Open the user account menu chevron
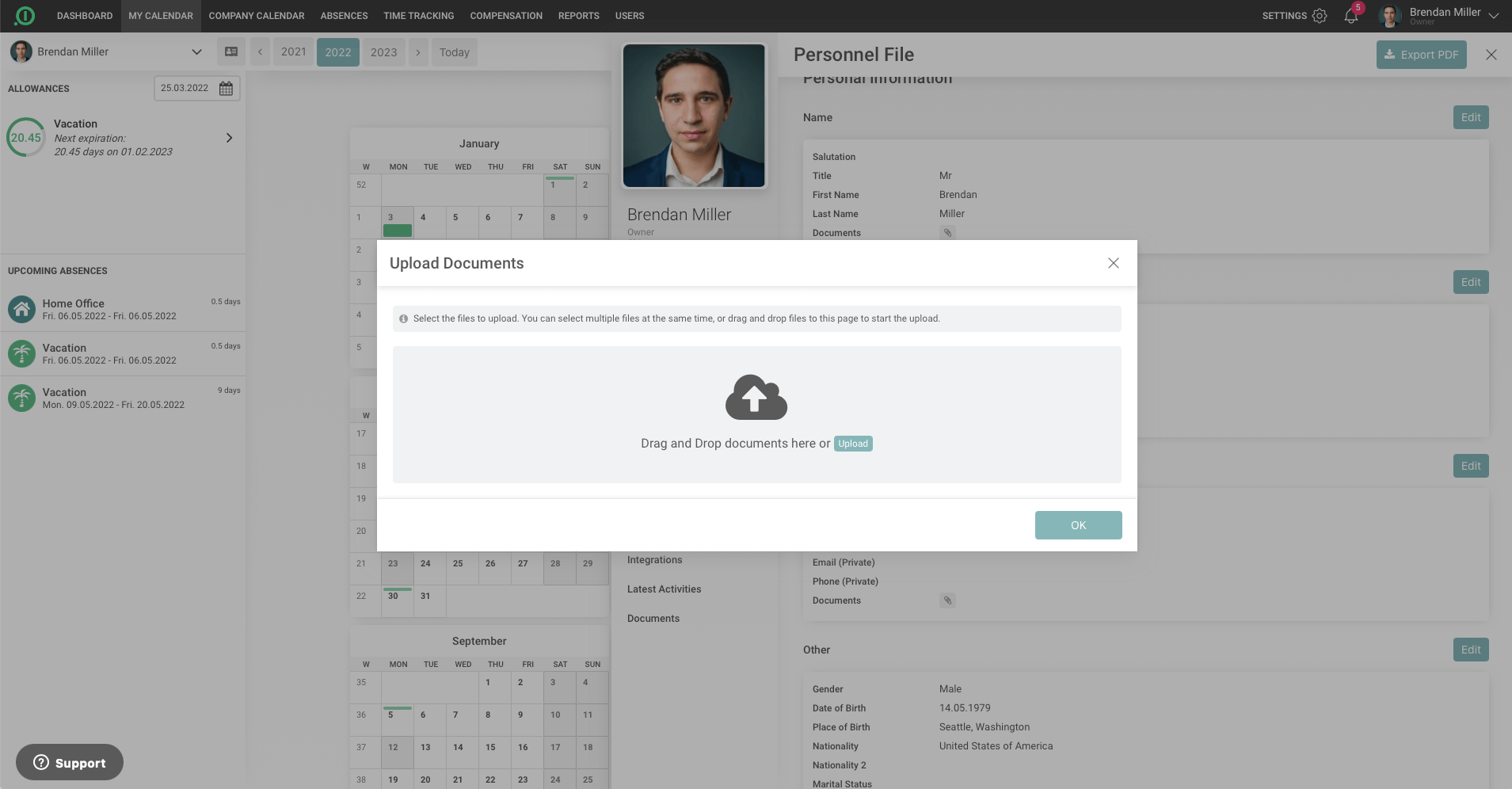The height and width of the screenshot is (789, 1512). click(1494, 16)
